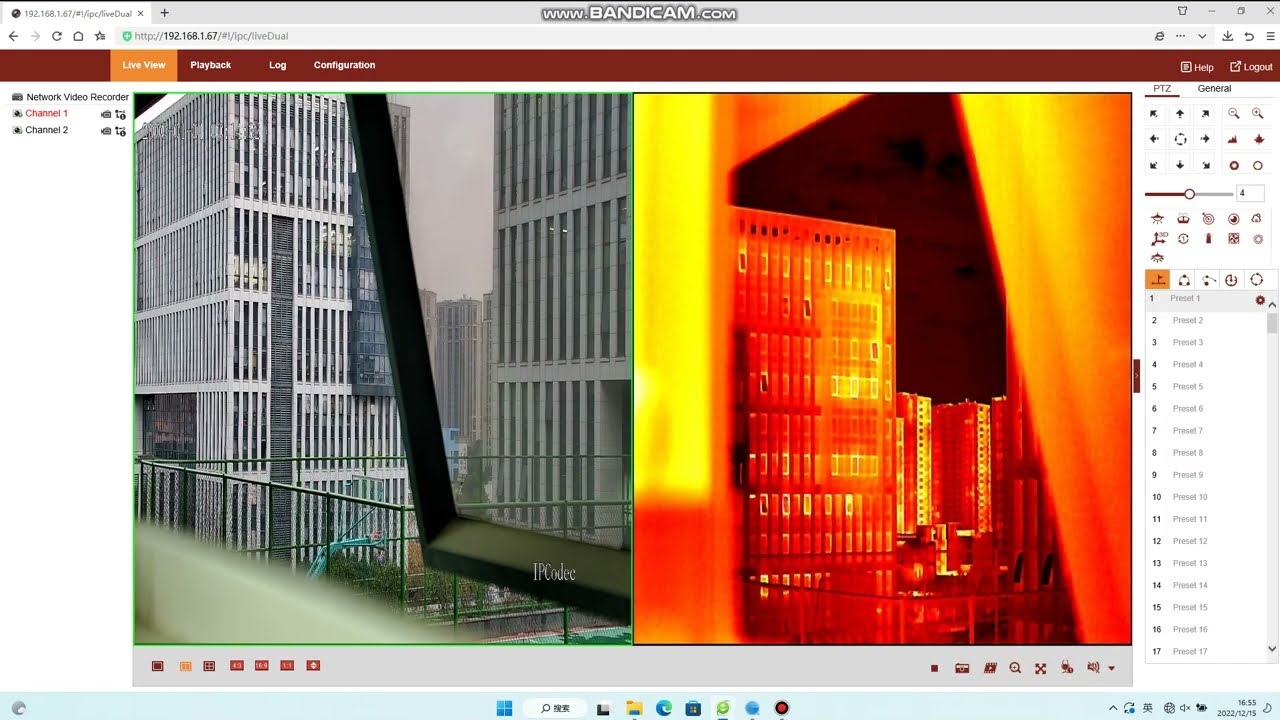Pan camera right with the PTZ arrow
The image size is (1280, 720).
tap(1205, 139)
